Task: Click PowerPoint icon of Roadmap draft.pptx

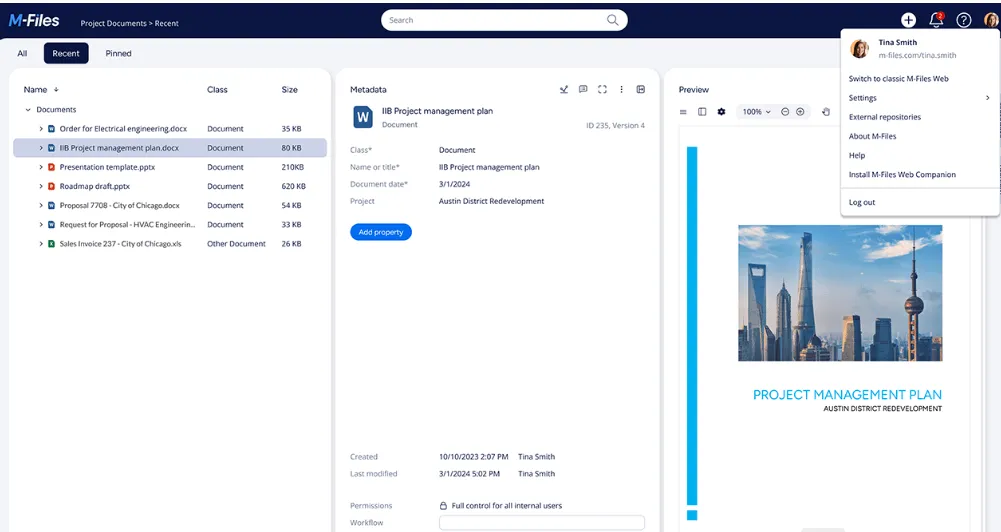Action: (51, 186)
